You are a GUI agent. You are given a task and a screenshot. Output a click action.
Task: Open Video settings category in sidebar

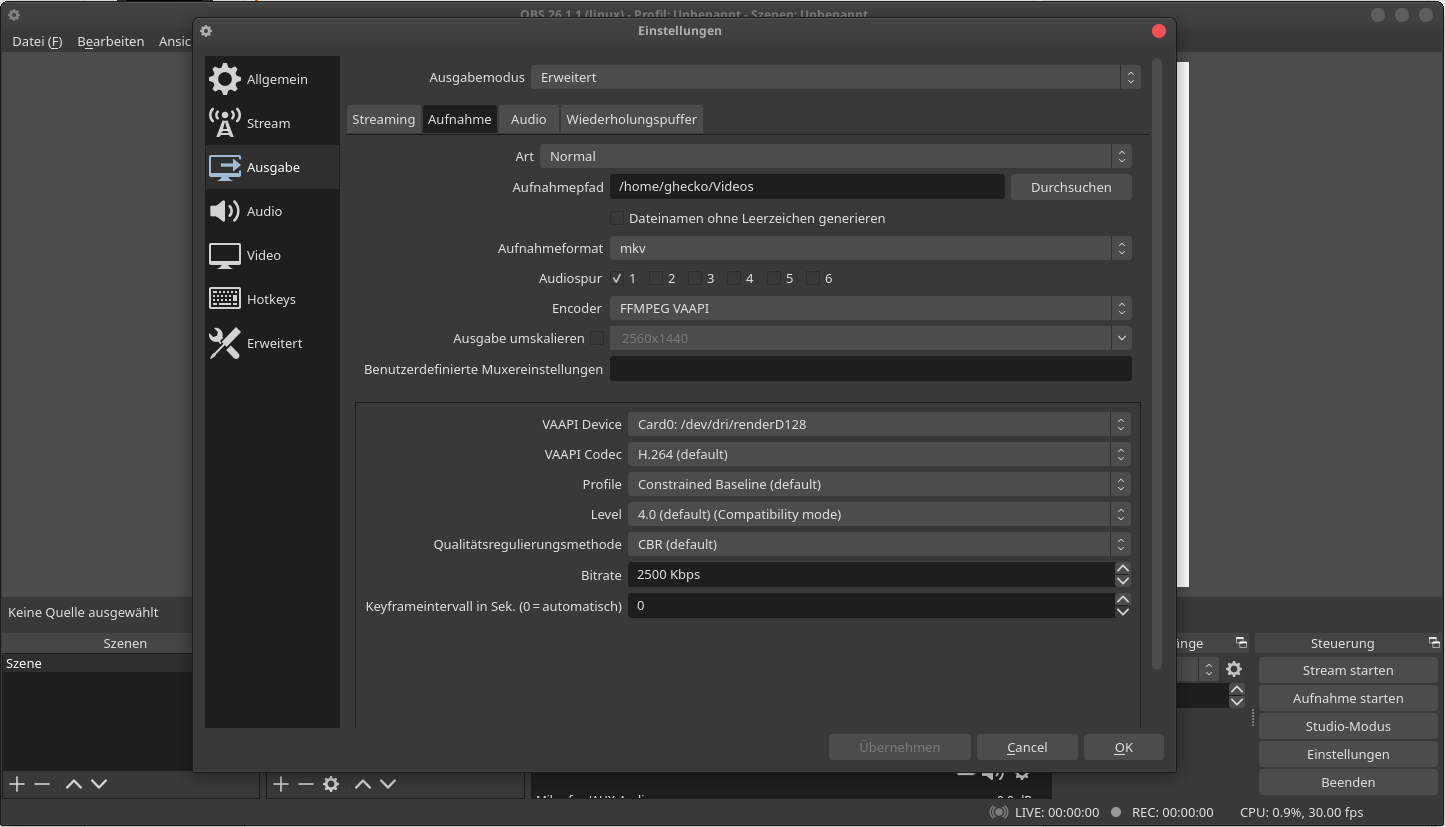(x=272, y=255)
